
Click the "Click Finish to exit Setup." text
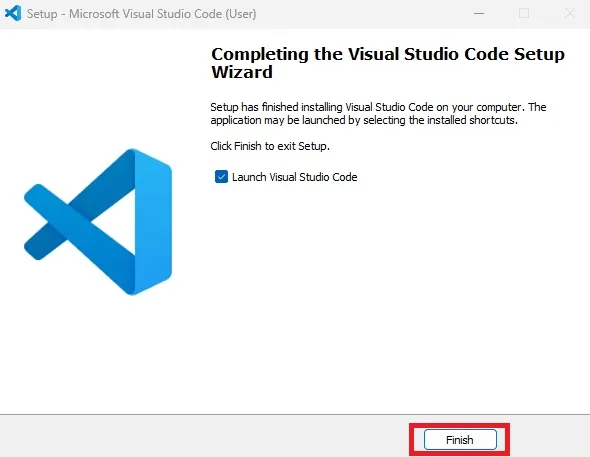point(270,146)
